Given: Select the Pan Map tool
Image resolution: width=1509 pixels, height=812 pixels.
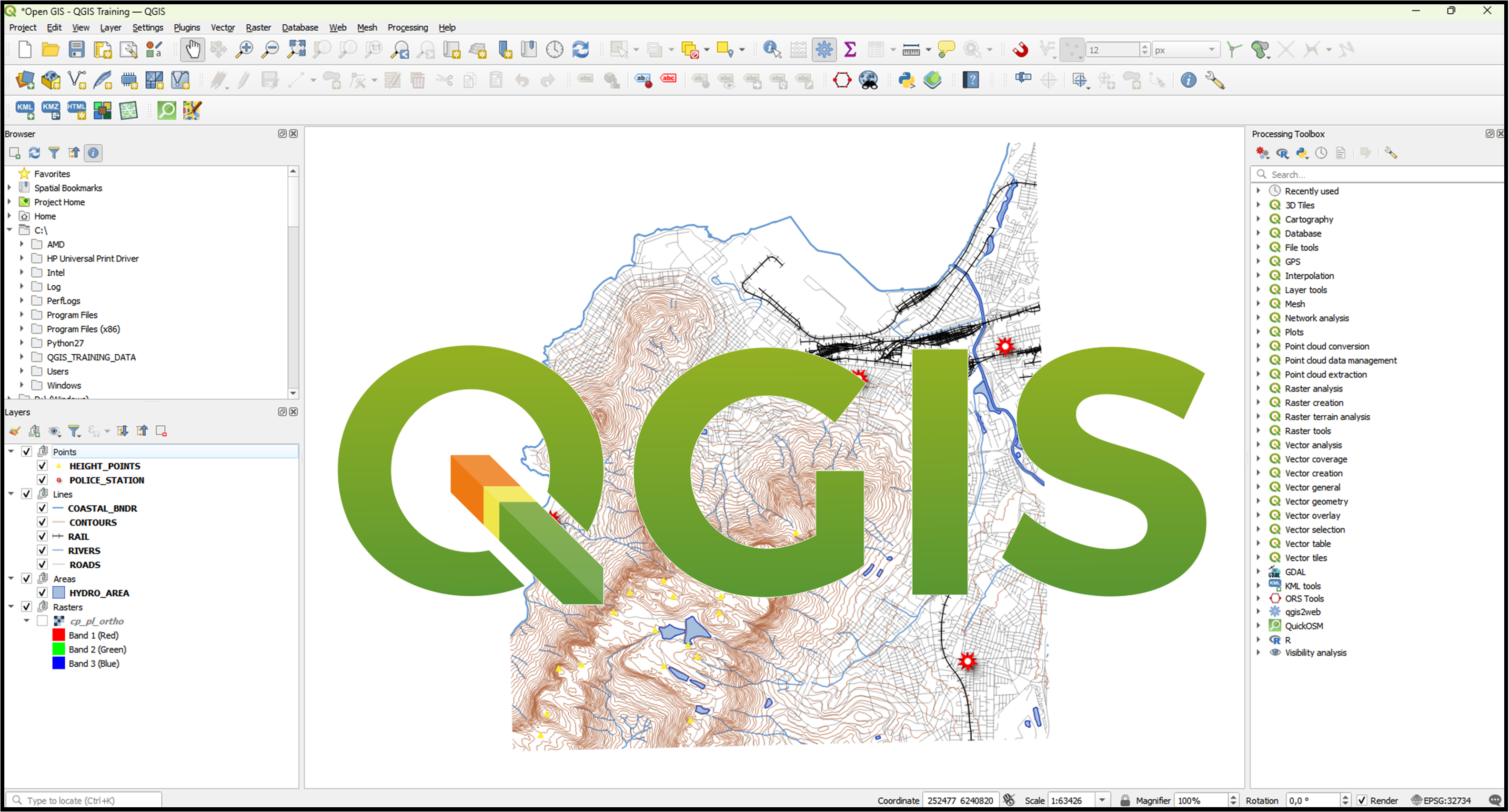Looking at the screenshot, I should click(x=191, y=49).
